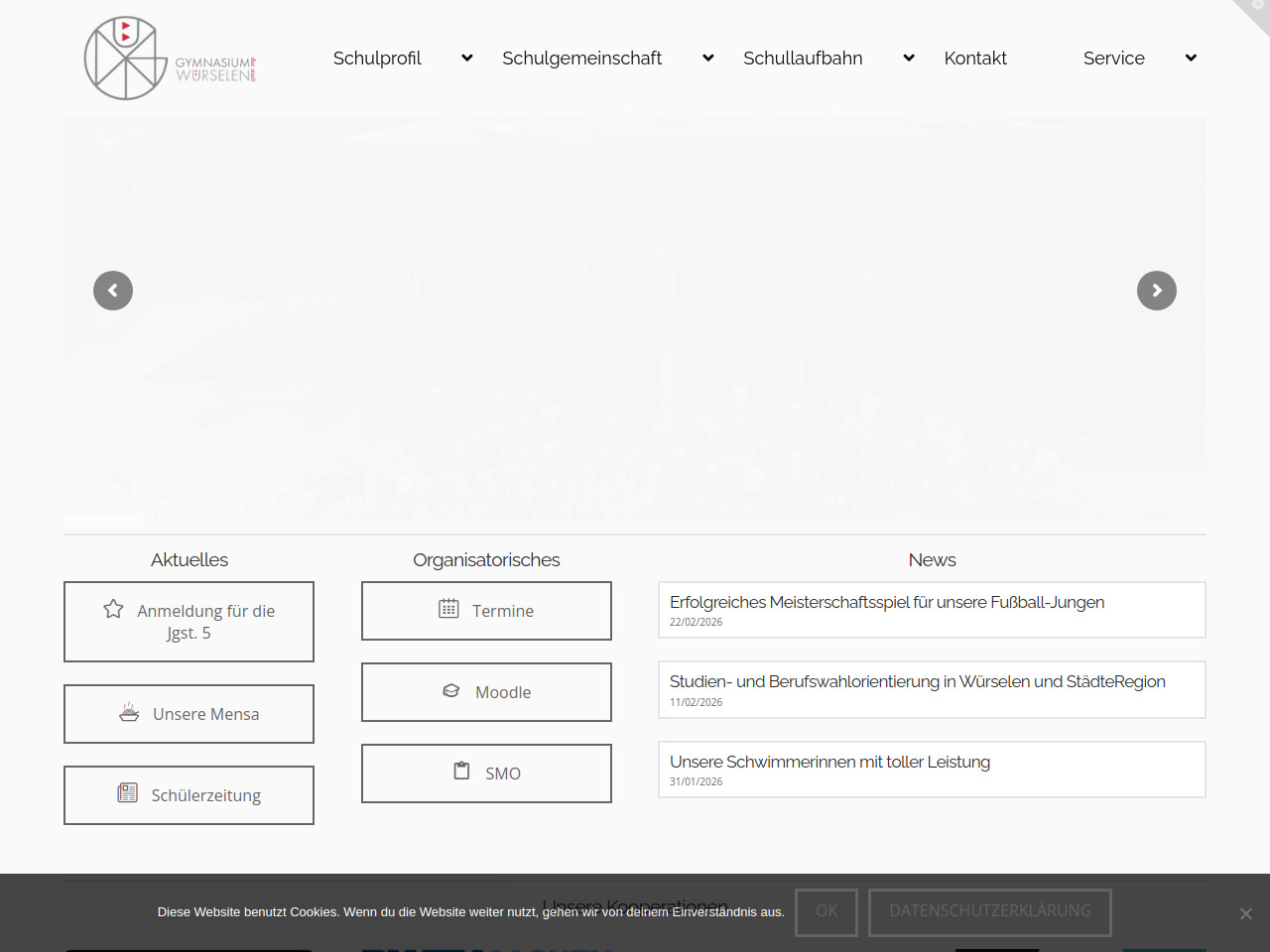Expand the Schulgemeinschaft submenu chevron

708,59
